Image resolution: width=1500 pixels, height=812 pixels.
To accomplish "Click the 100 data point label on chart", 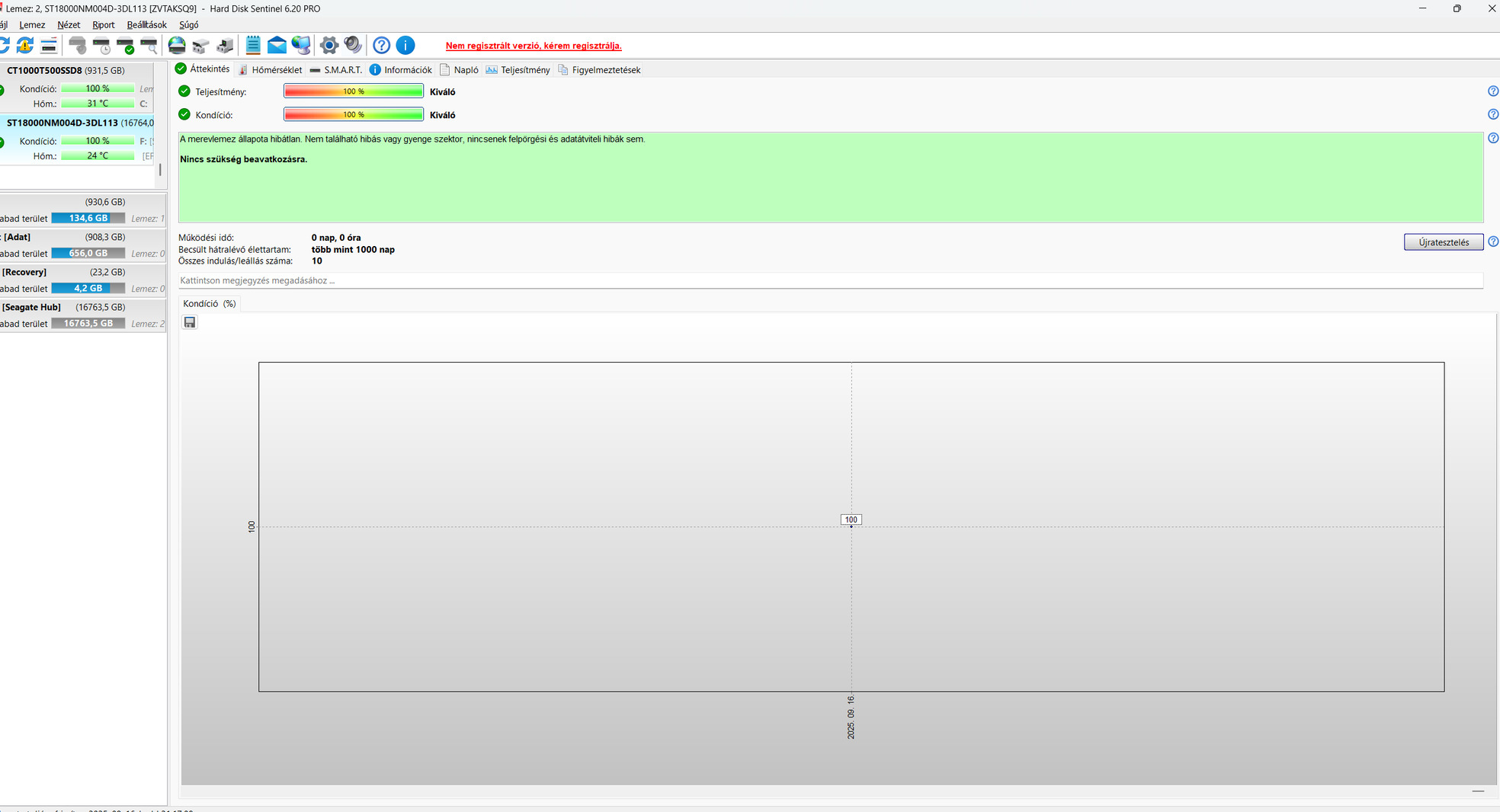I will coord(851,519).
